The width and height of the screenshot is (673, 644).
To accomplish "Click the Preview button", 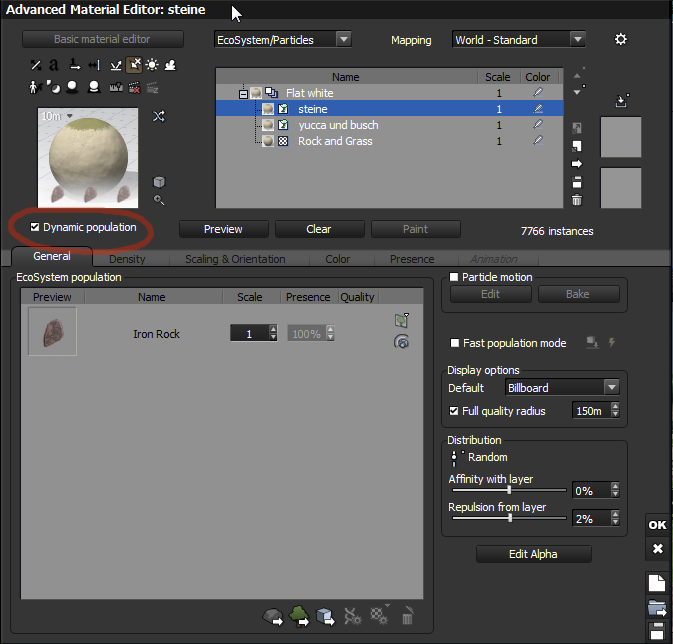I will [223, 229].
